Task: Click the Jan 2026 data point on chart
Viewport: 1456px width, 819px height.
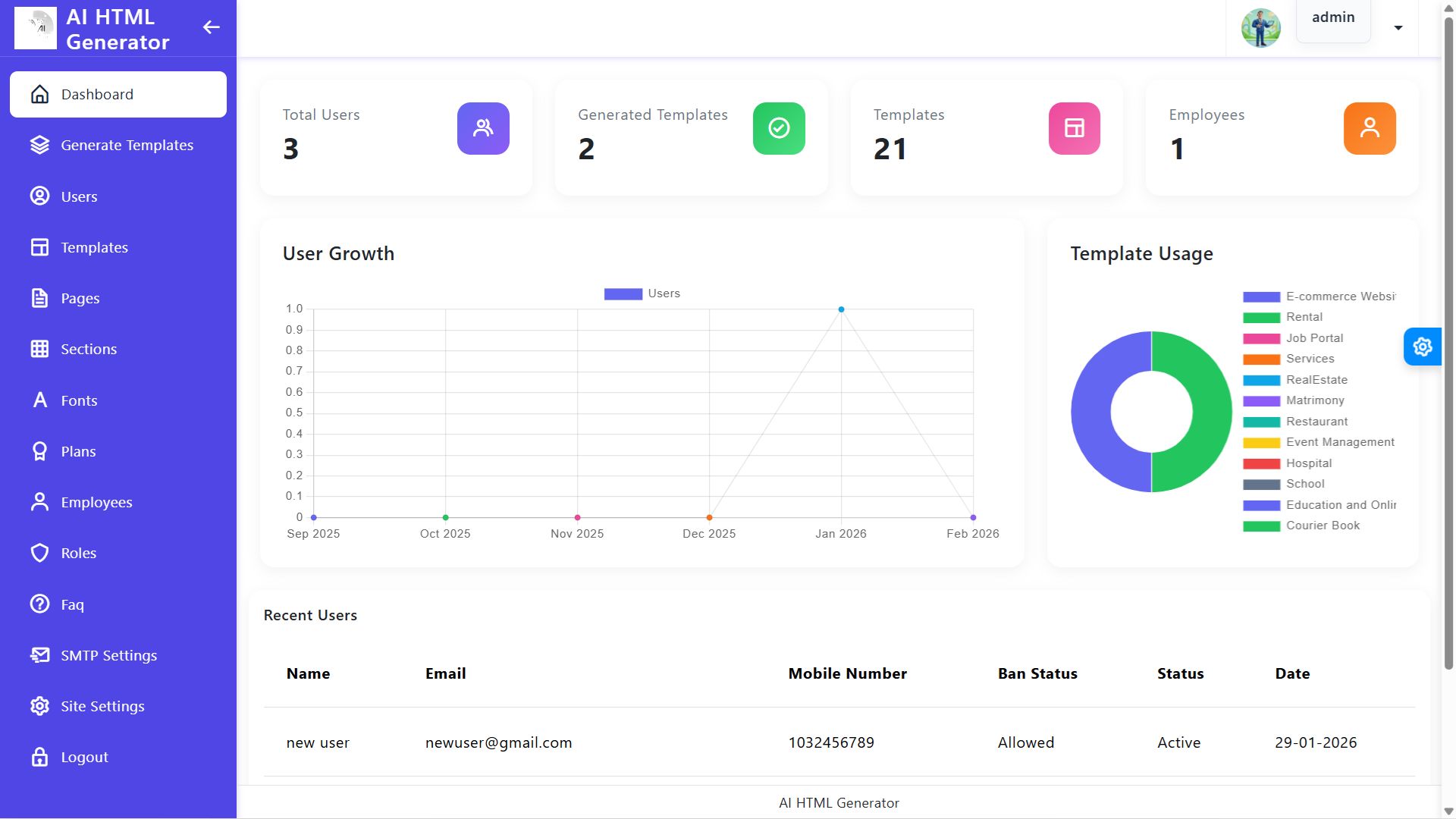Action: pyautogui.click(x=841, y=309)
